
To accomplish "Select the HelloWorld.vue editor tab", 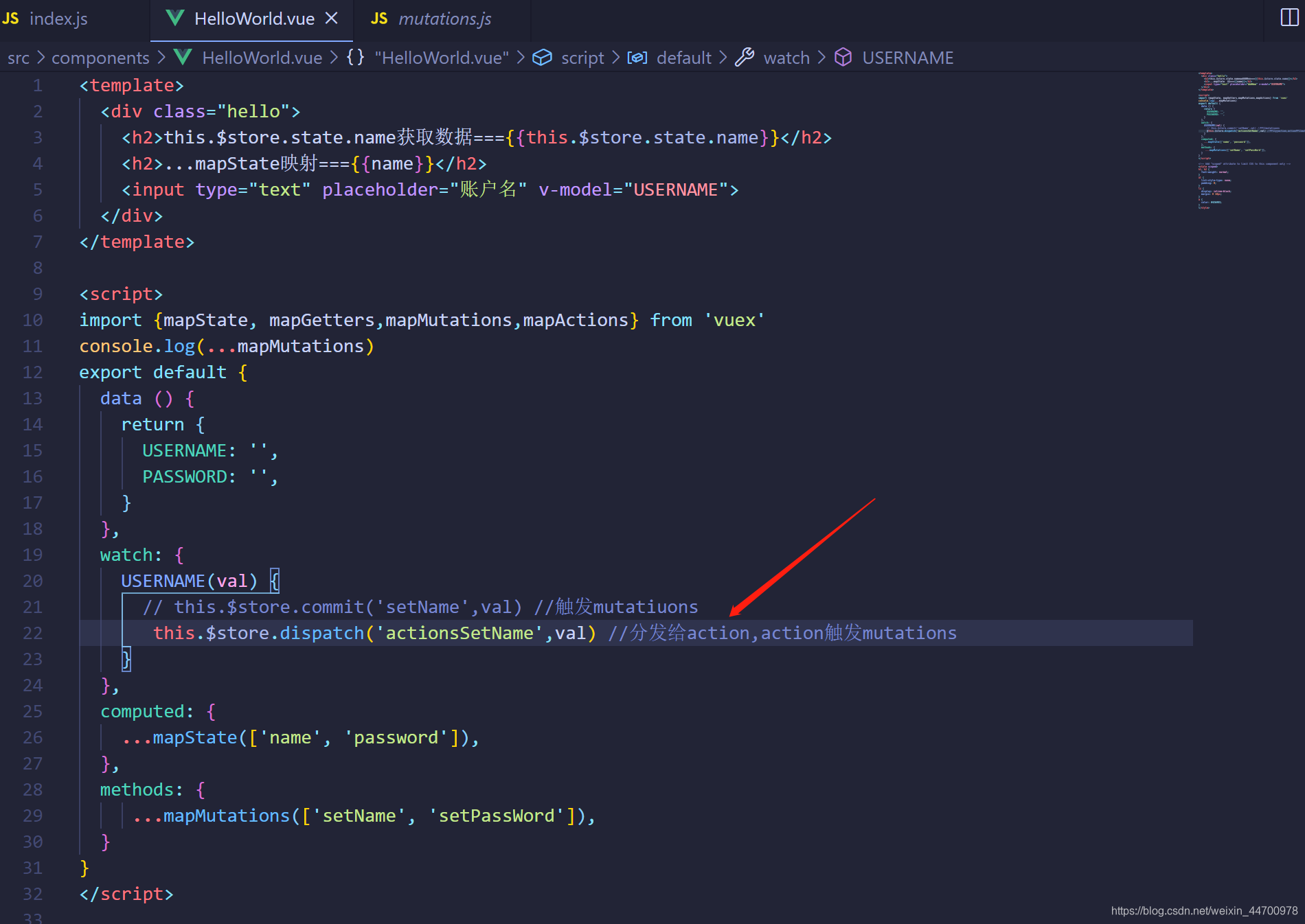I will click(254, 19).
